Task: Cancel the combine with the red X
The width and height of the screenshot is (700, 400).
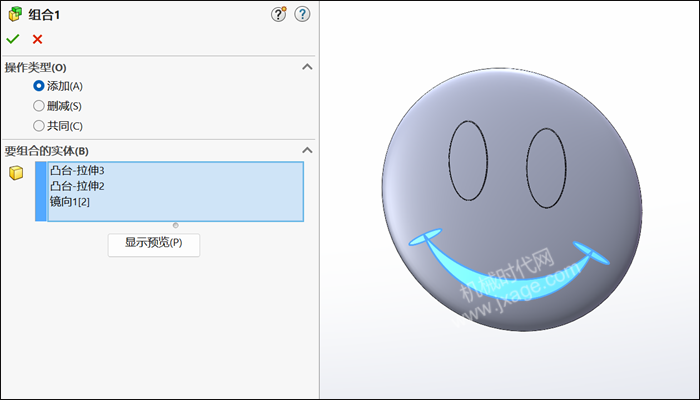Action: coord(38,39)
